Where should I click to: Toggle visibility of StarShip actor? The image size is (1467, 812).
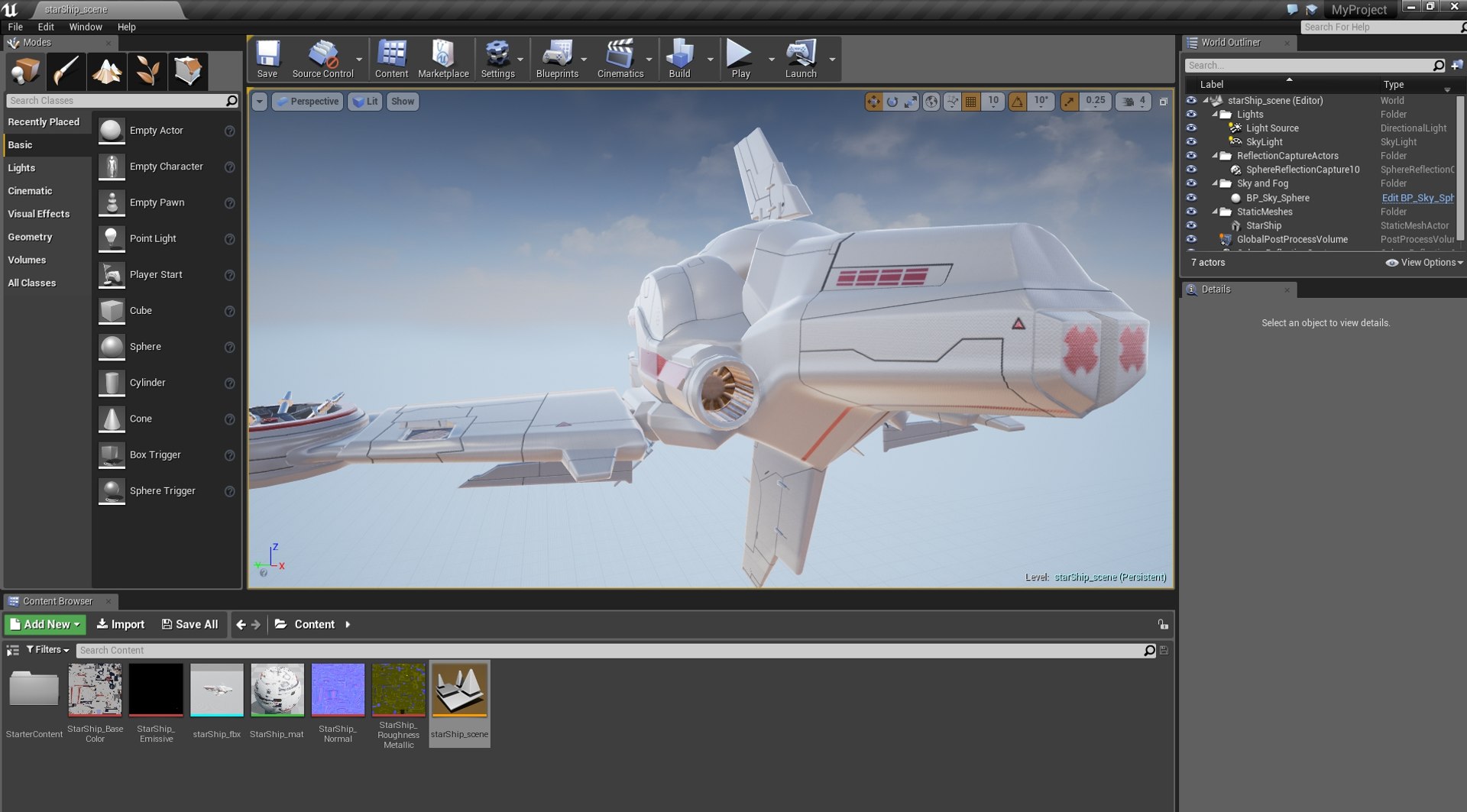(1191, 225)
